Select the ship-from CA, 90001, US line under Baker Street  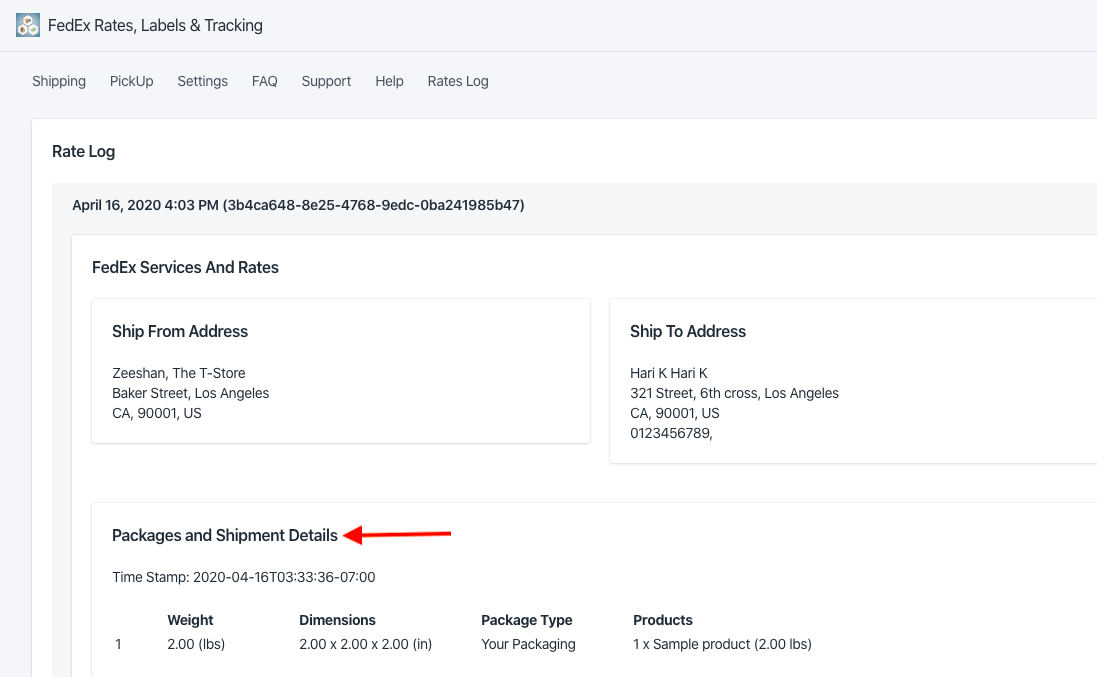pyautogui.click(x=157, y=413)
